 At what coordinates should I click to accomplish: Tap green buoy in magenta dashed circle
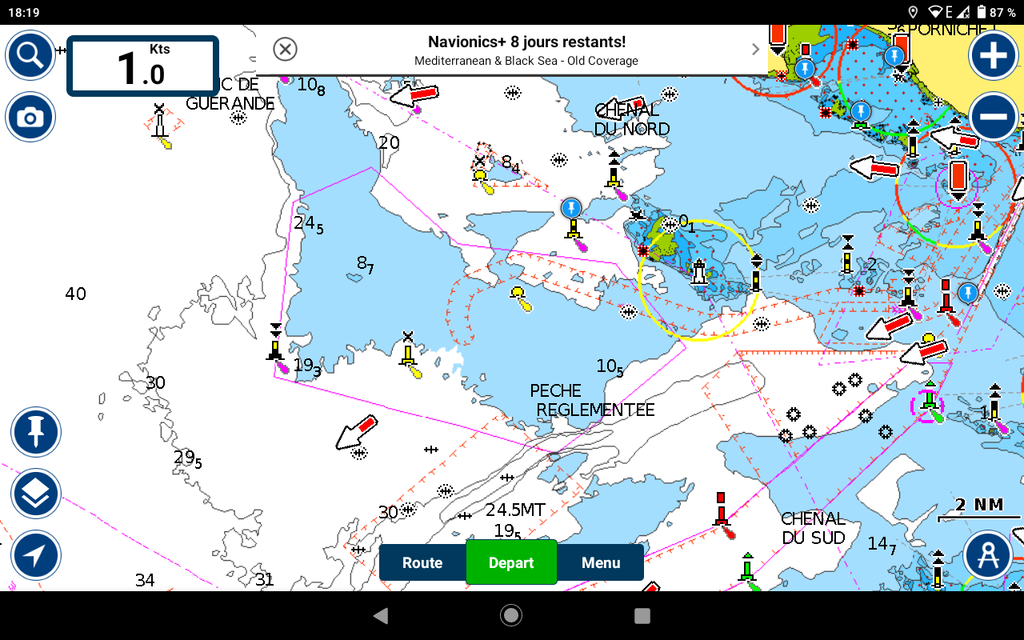pos(930,399)
